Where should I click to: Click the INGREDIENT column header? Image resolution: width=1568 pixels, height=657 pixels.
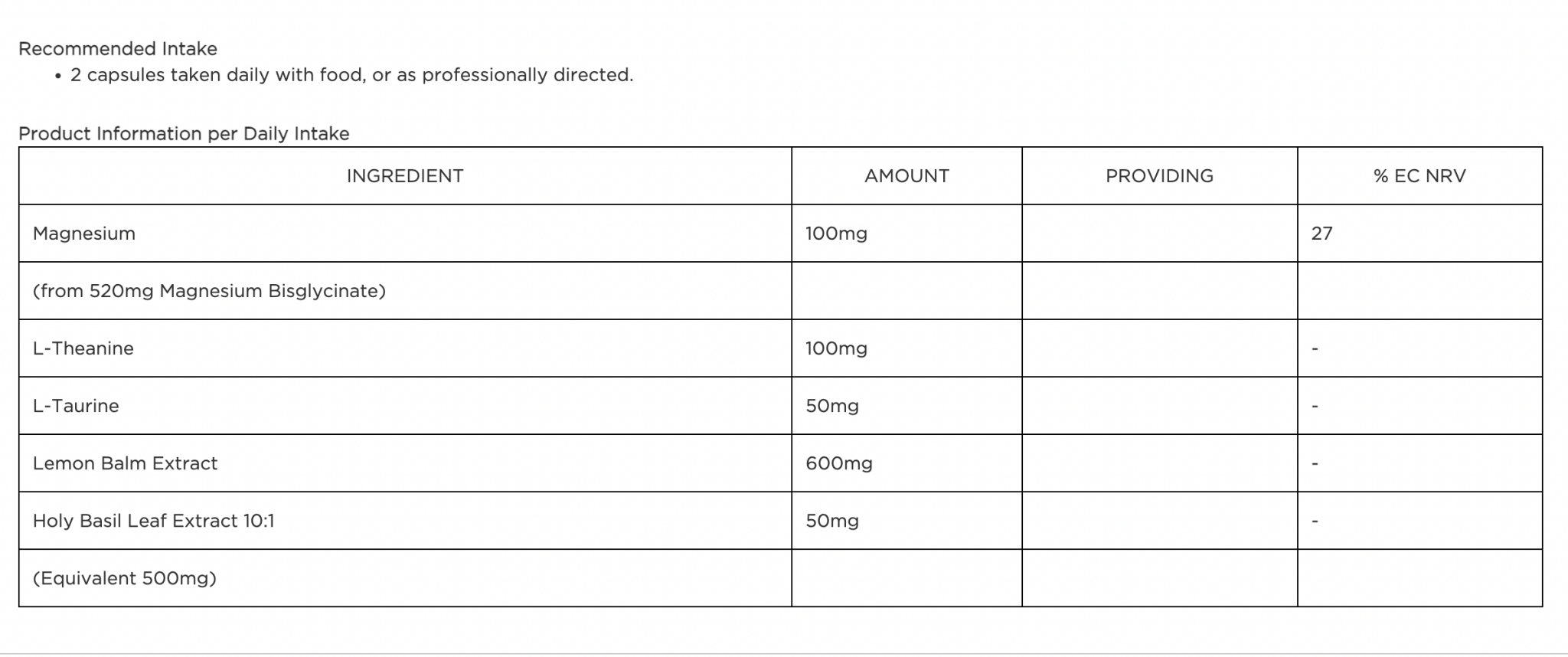(405, 176)
